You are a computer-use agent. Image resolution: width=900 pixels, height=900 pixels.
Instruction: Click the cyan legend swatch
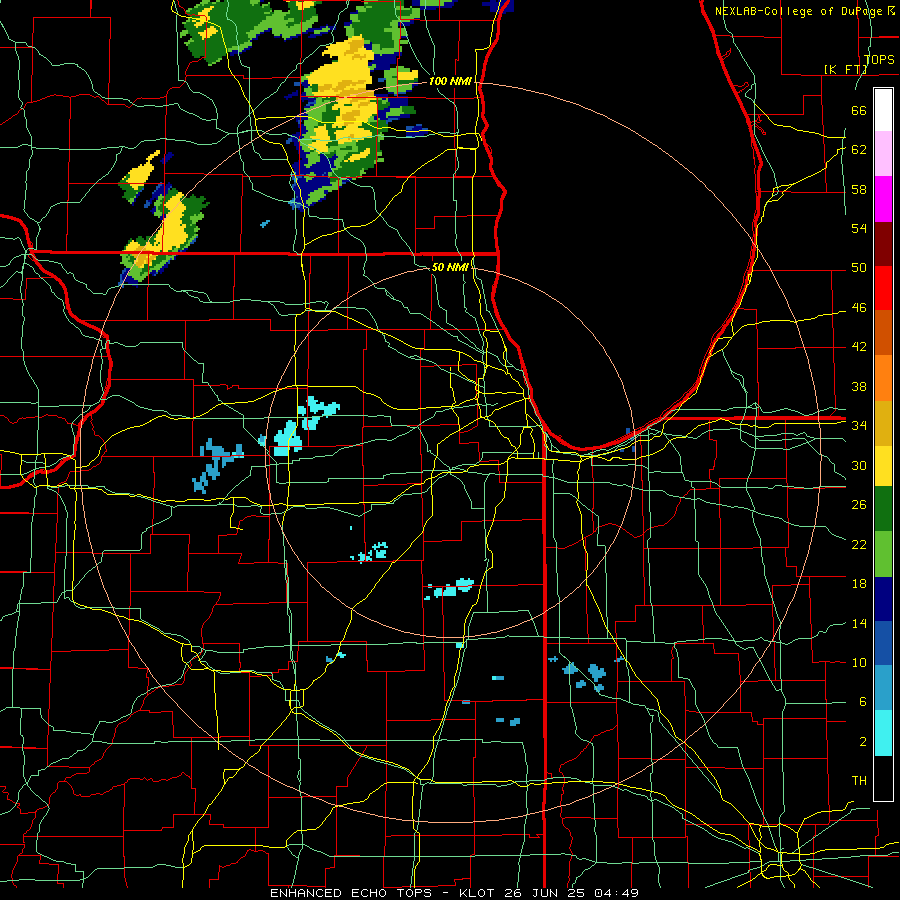click(883, 733)
